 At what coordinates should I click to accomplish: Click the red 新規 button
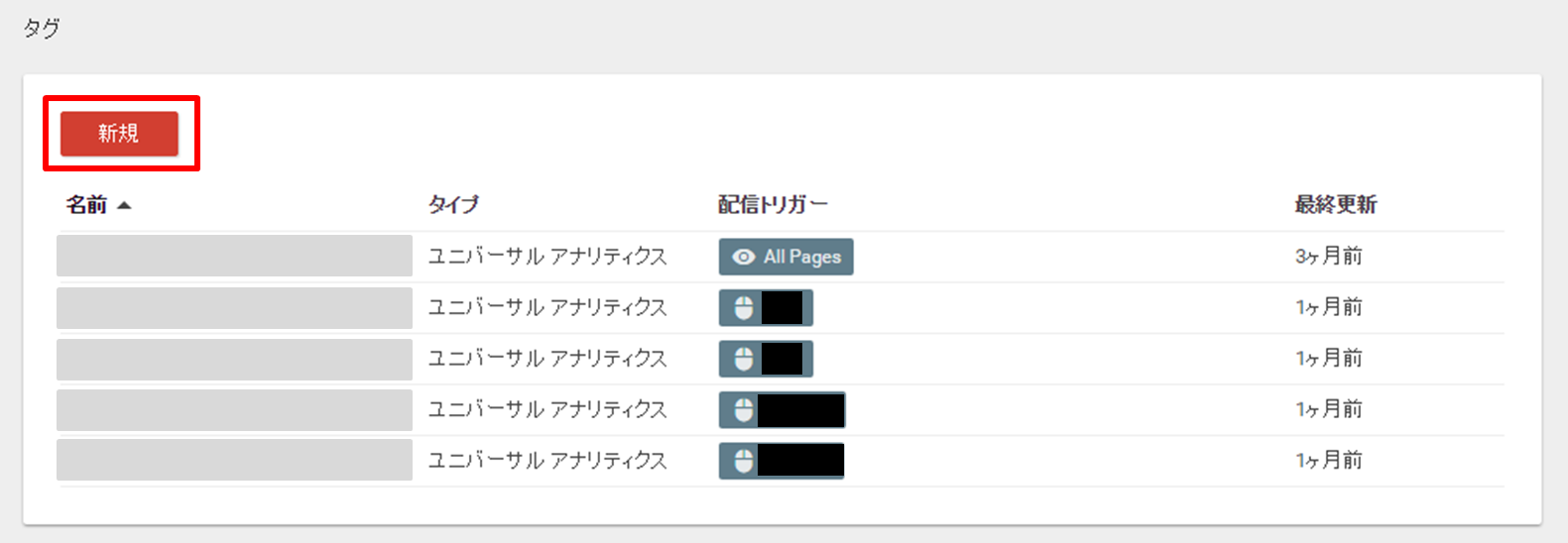(119, 134)
